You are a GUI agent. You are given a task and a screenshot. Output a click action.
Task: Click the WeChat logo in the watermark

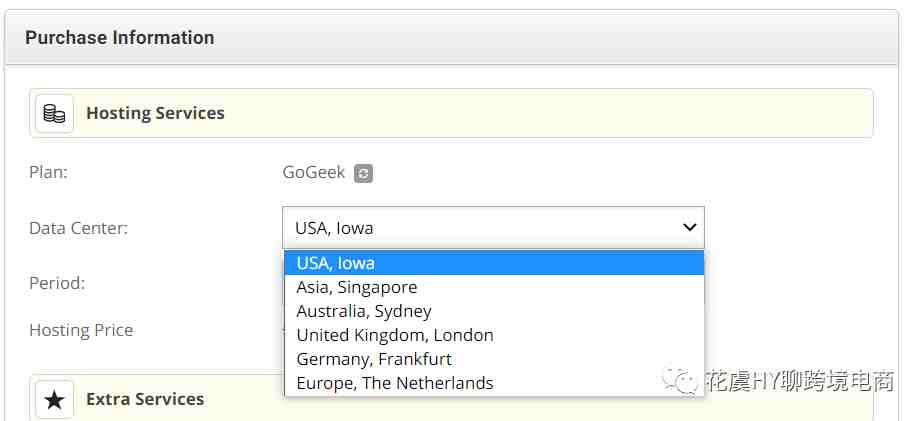(x=681, y=380)
